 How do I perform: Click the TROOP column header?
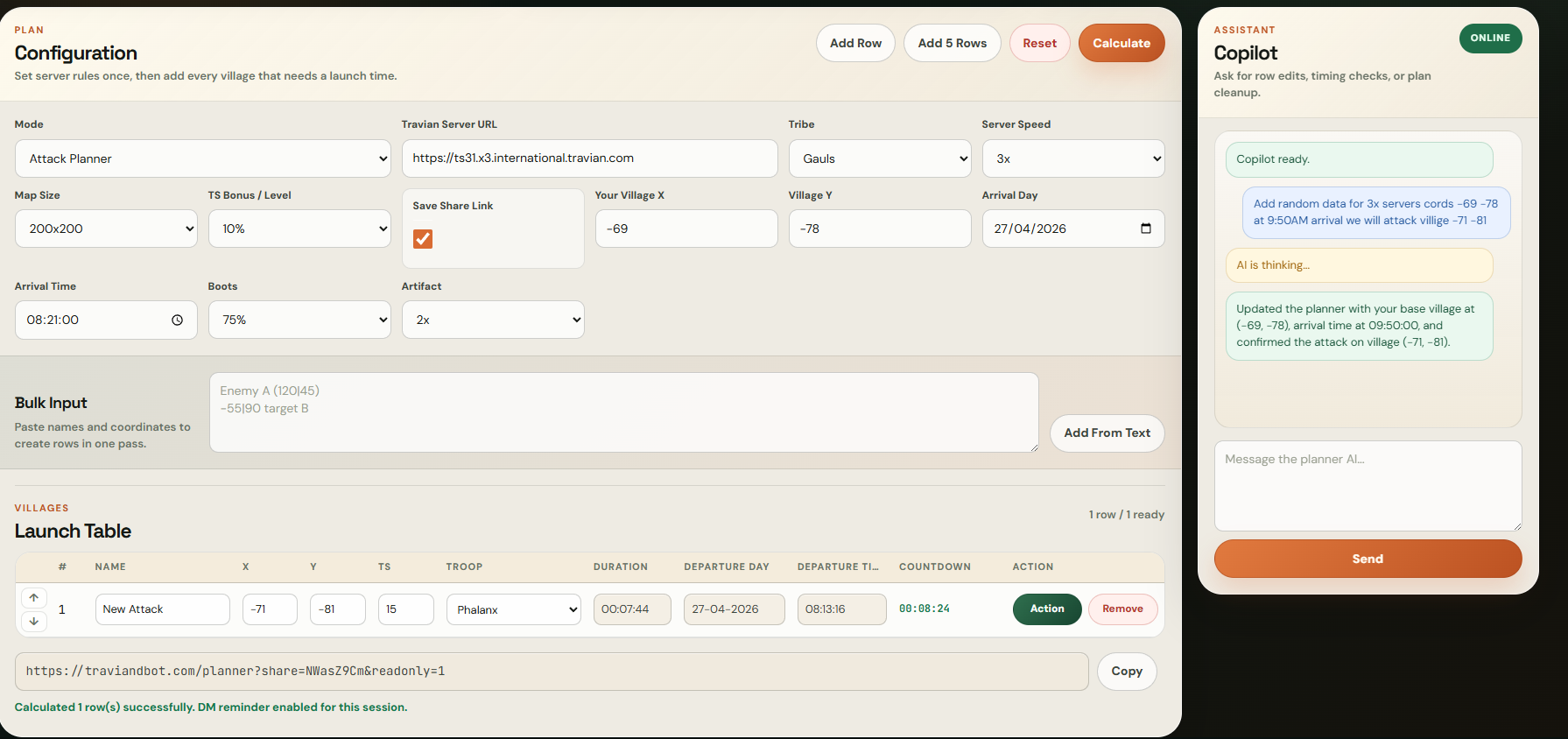464,567
